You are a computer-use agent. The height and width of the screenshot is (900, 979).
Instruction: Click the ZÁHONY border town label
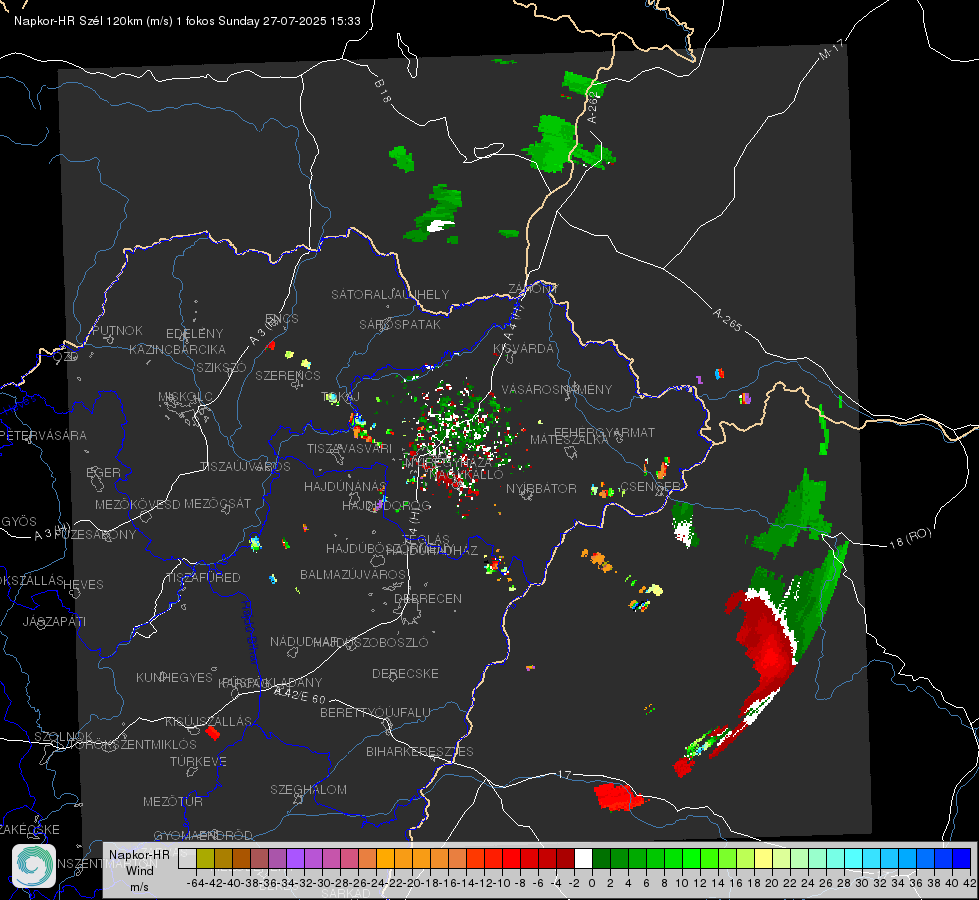(x=533, y=289)
